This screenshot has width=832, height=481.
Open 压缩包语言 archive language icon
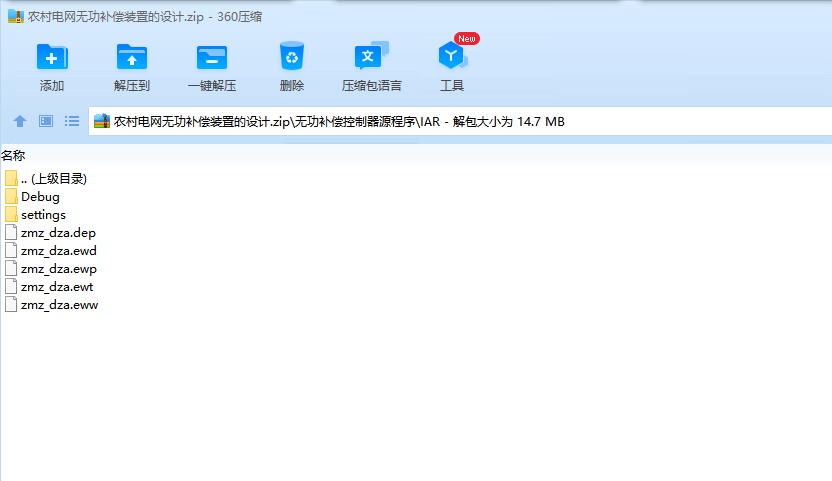point(371,56)
